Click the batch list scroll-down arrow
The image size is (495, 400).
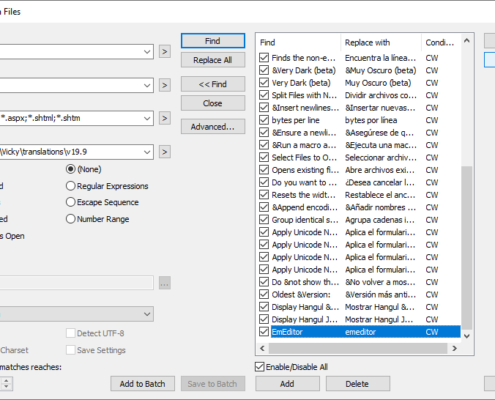pyautogui.click(x=467, y=336)
